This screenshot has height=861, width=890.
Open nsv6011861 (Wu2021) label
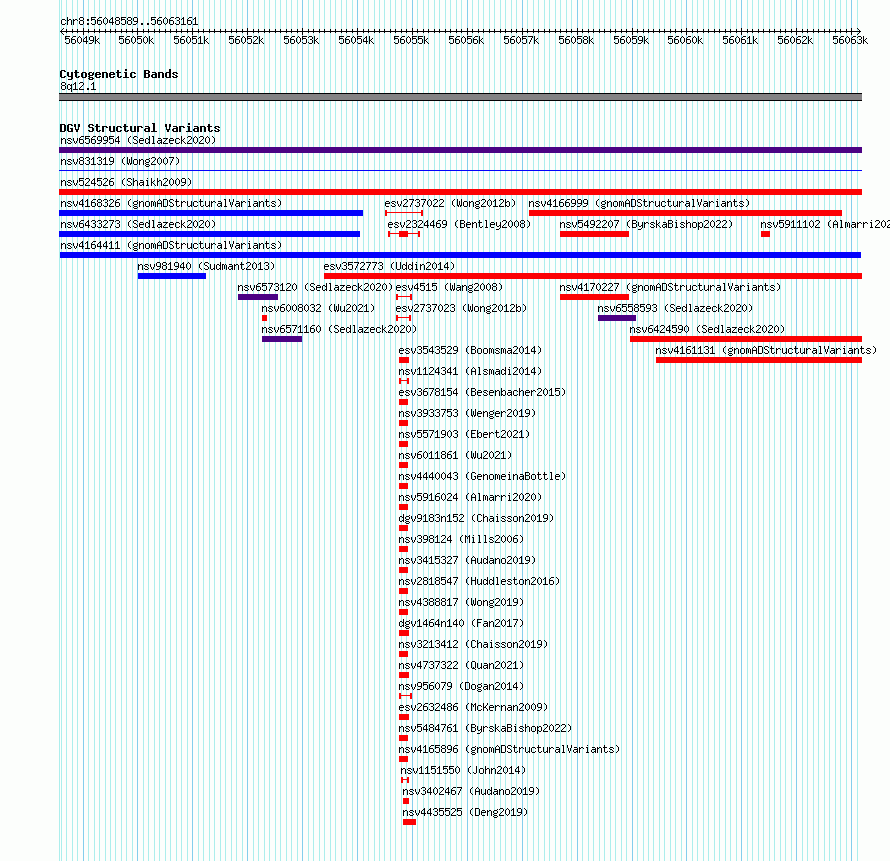tap(455, 455)
